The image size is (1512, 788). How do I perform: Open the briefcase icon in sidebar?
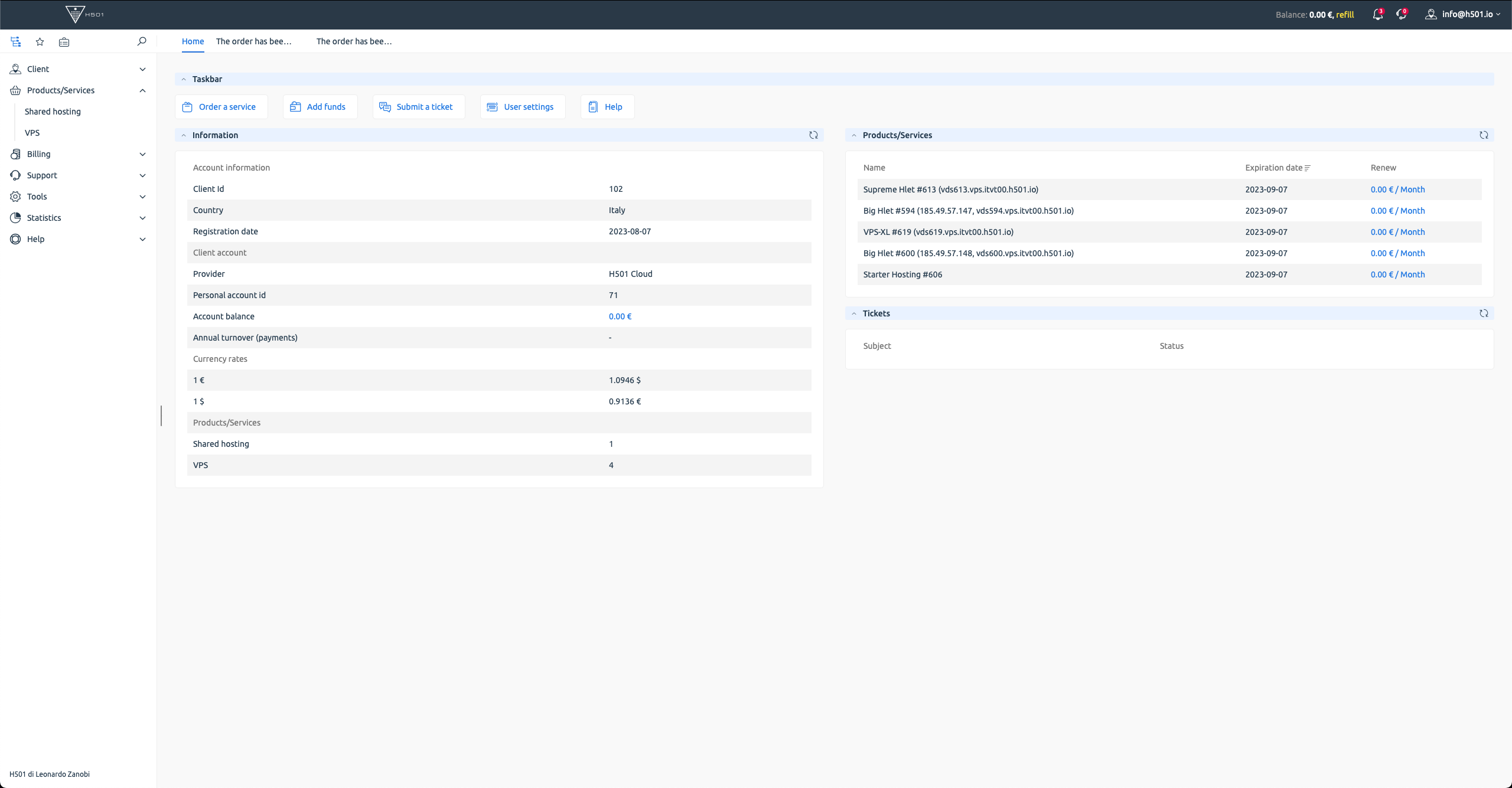[x=64, y=42]
